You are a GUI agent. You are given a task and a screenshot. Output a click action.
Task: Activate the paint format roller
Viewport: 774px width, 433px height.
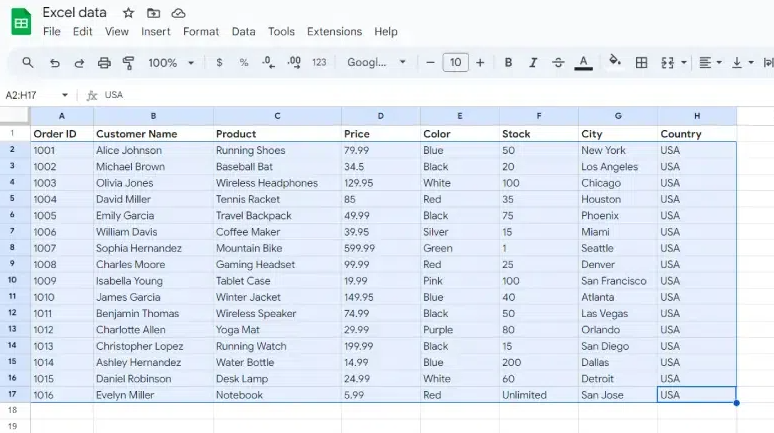[x=128, y=63]
